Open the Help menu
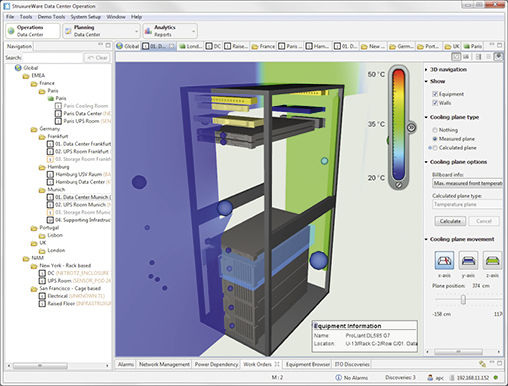This screenshot has width=508, height=386. coord(136,17)
